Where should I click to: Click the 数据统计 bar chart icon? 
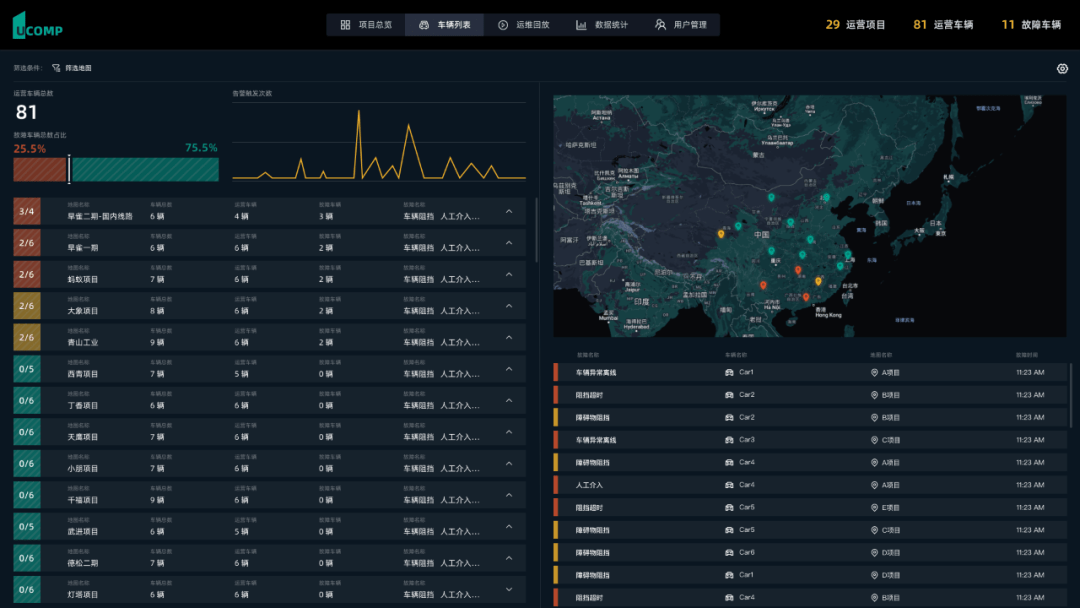581,25
